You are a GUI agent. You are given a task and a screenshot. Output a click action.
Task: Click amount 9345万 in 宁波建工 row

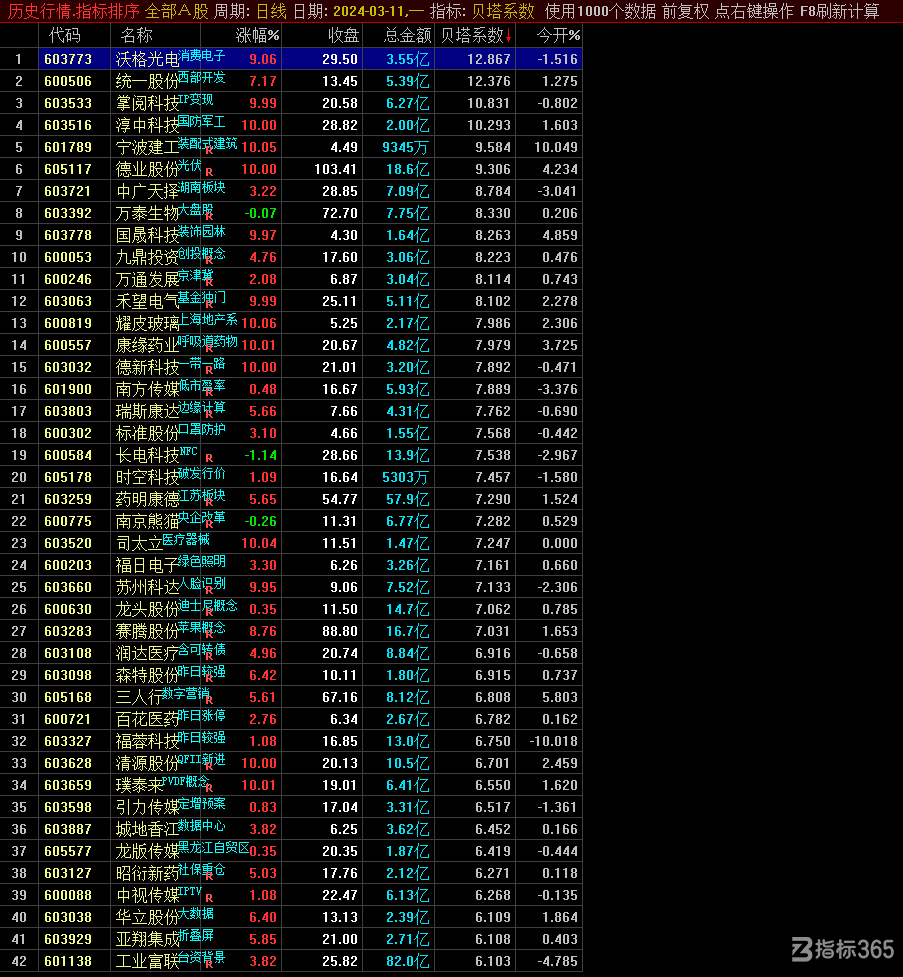click(x=406, y=147)
